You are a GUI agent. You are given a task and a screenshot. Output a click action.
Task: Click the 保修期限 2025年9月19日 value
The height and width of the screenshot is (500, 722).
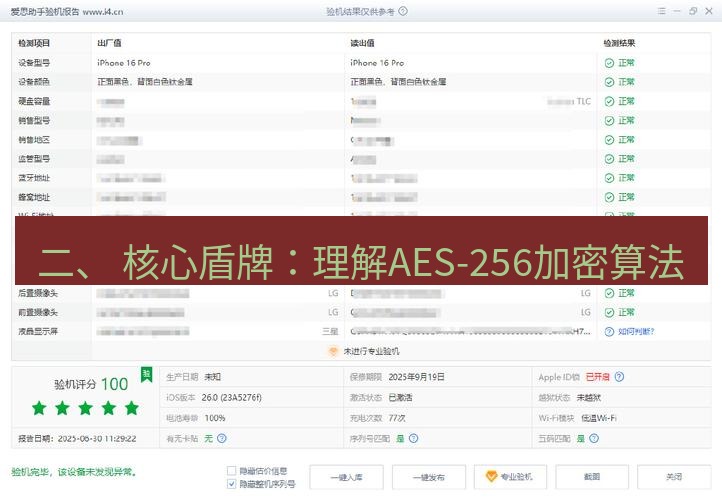pos(416,377)
